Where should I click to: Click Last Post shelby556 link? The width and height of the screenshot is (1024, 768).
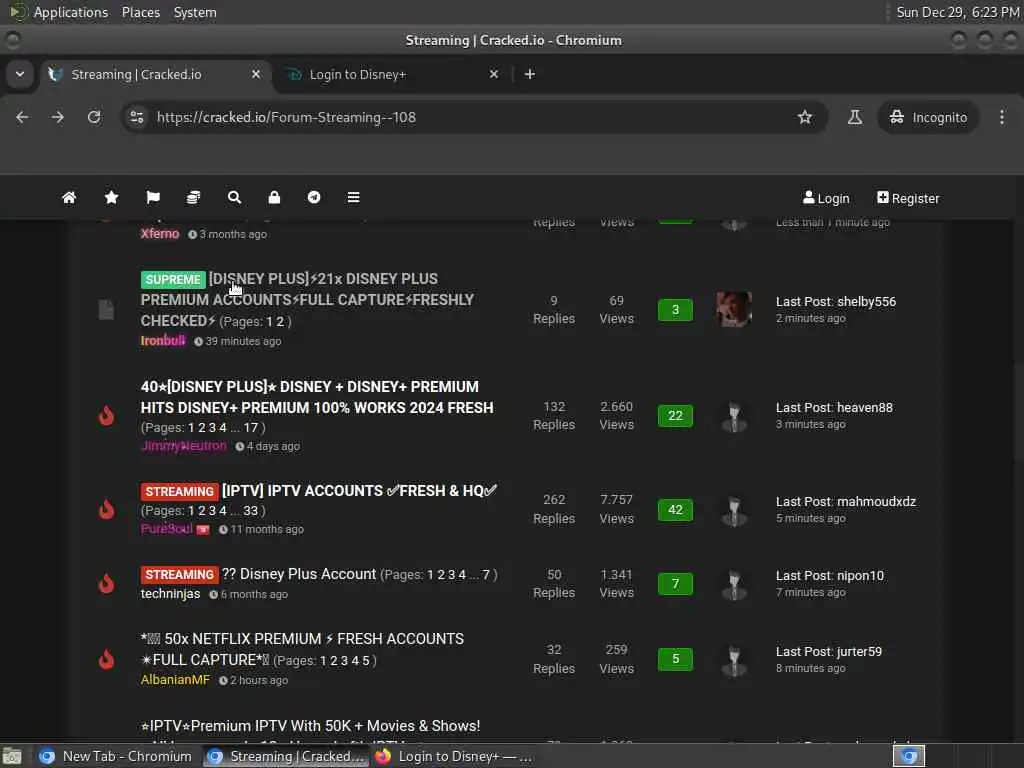click(835, 301)
